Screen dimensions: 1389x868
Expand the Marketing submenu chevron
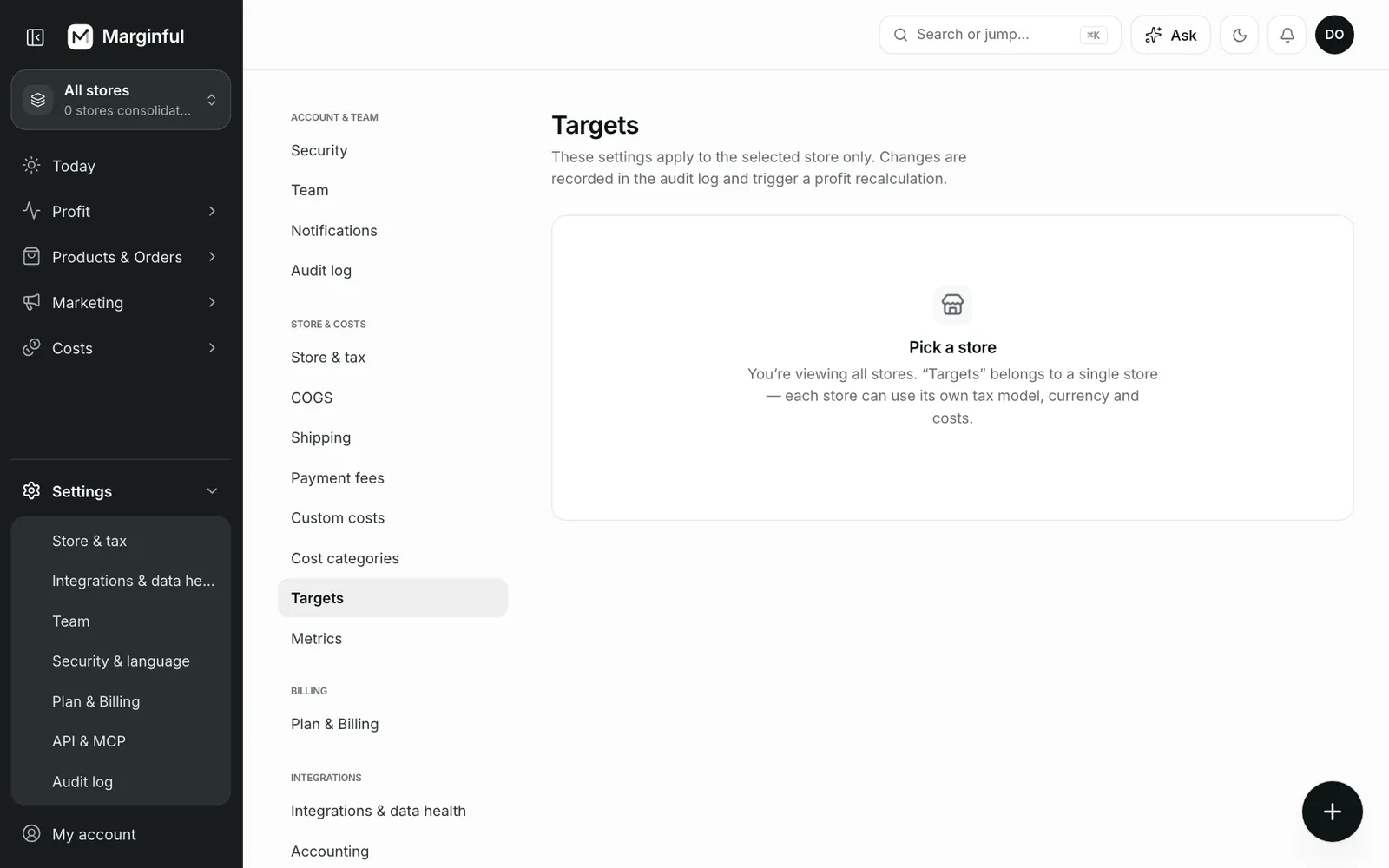tap(212, 302)
